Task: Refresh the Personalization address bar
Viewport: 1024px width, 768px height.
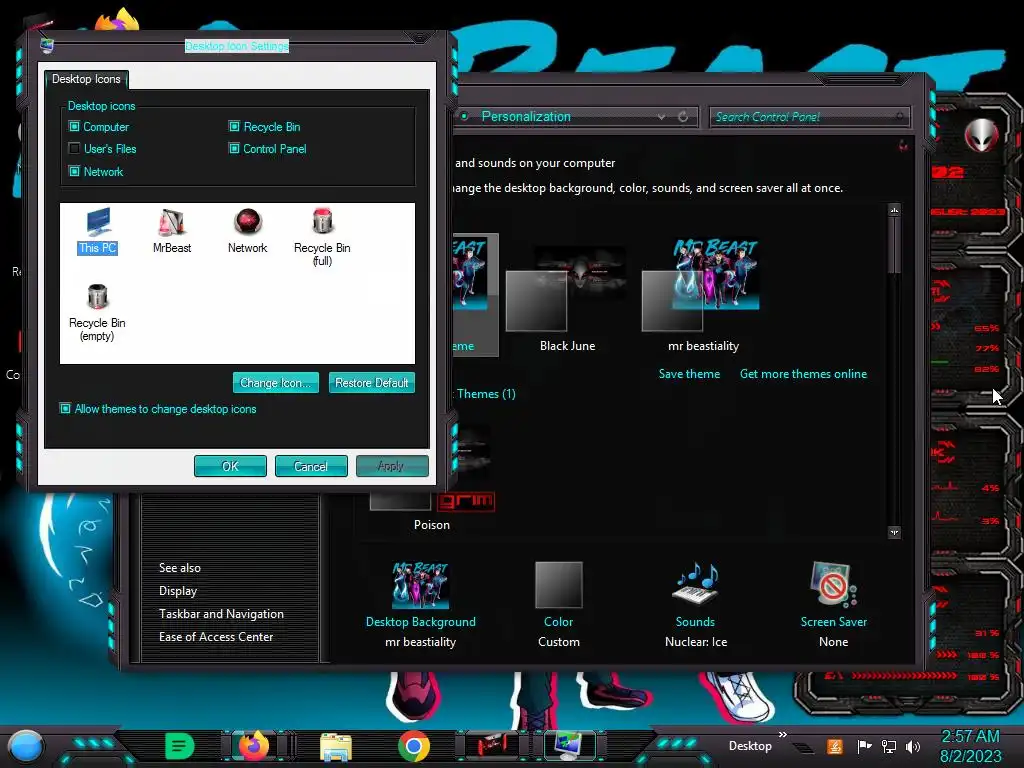Action: 683,117
